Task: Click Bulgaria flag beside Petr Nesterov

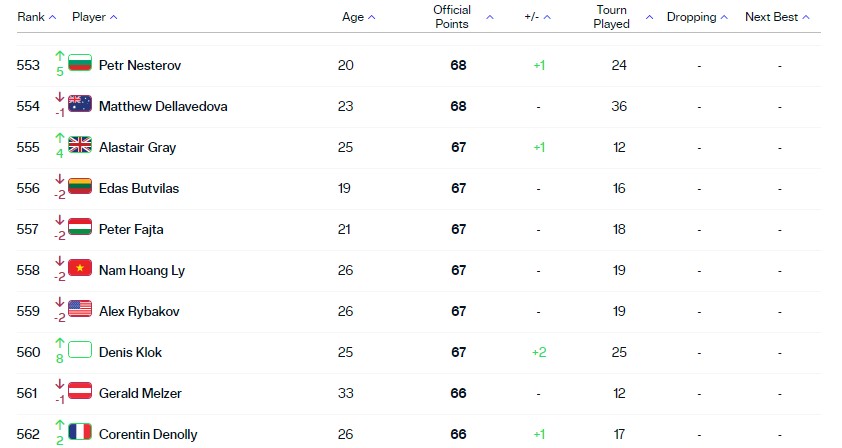Action: [x=80, y=62]
